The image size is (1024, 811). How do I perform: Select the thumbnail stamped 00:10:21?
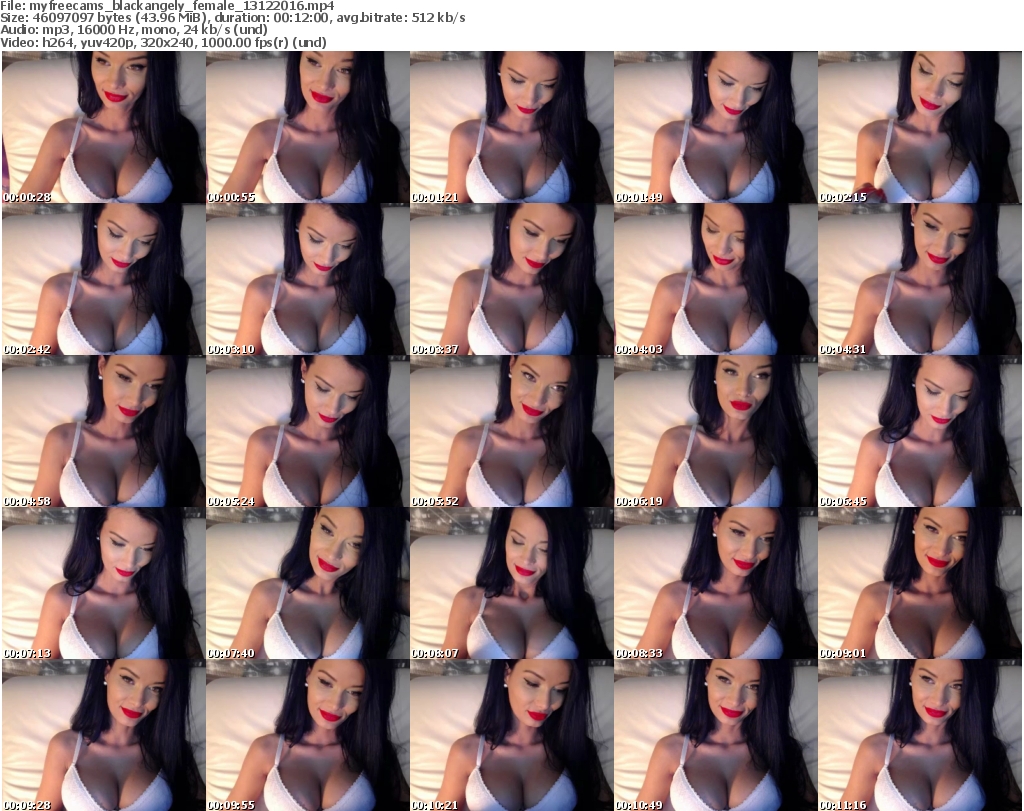coord(511,735)
